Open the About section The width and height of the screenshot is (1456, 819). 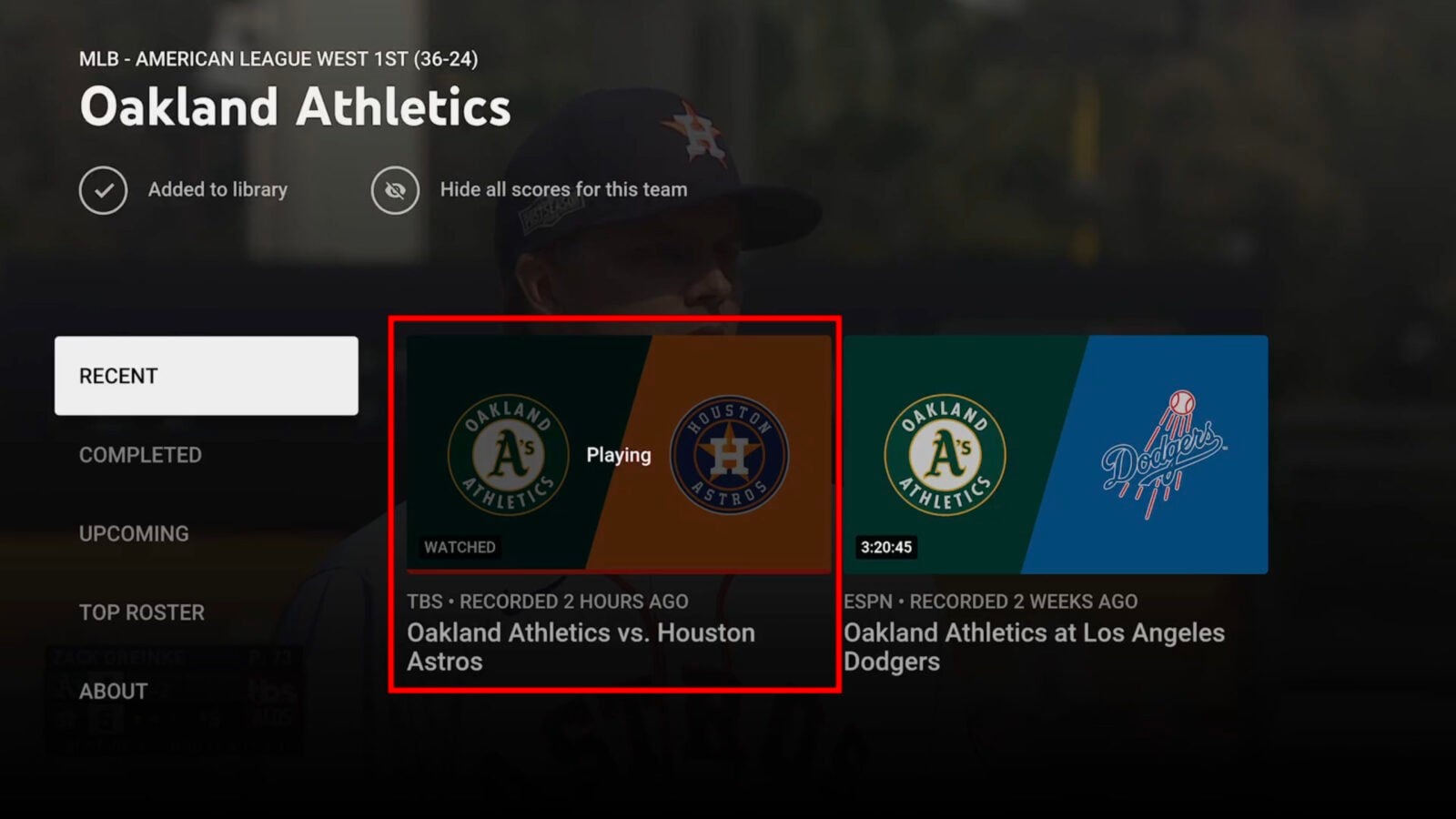(113, 692)
